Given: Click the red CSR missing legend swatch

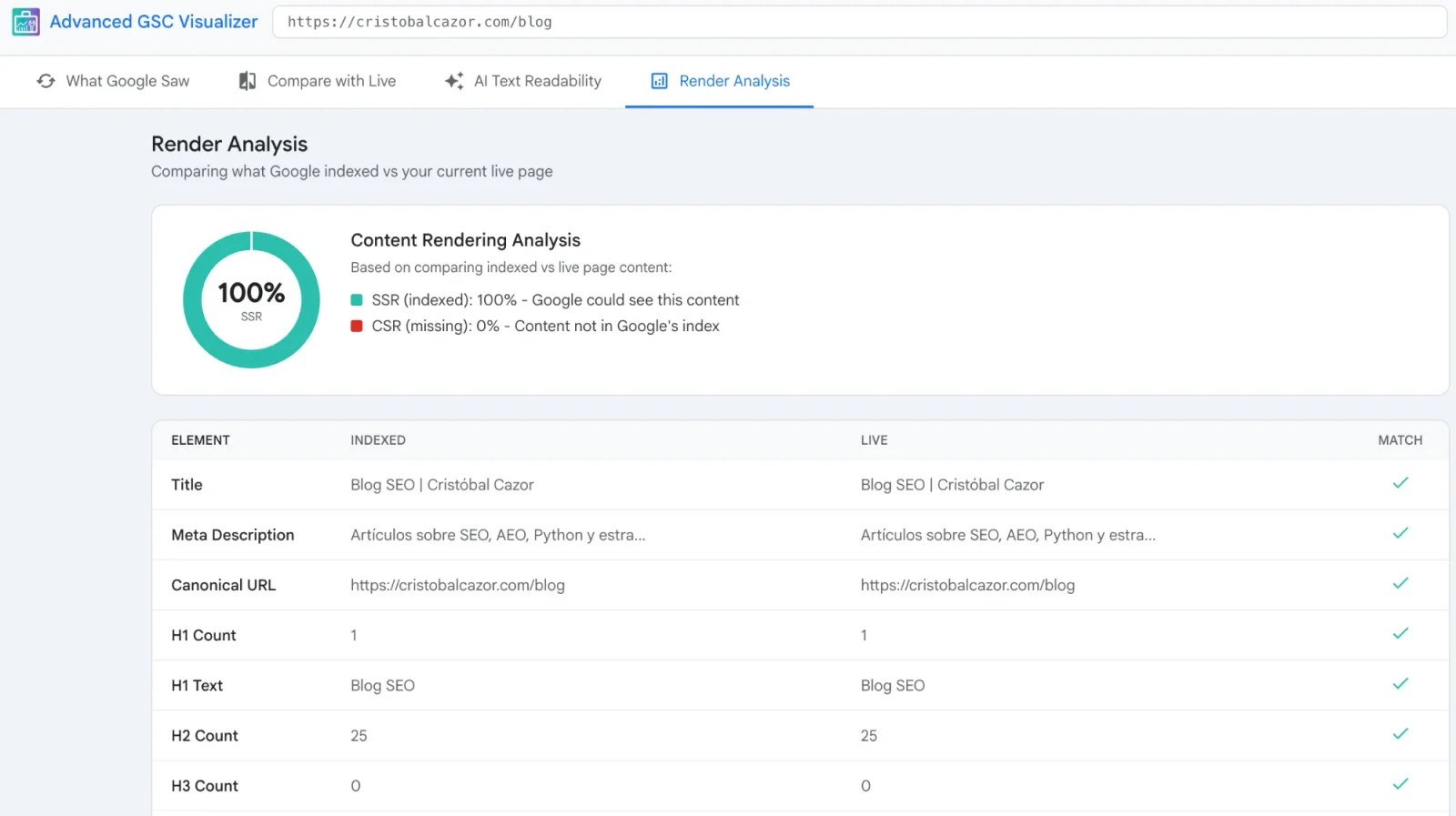Looking at the screenshot, I should (x=357, y=326).
